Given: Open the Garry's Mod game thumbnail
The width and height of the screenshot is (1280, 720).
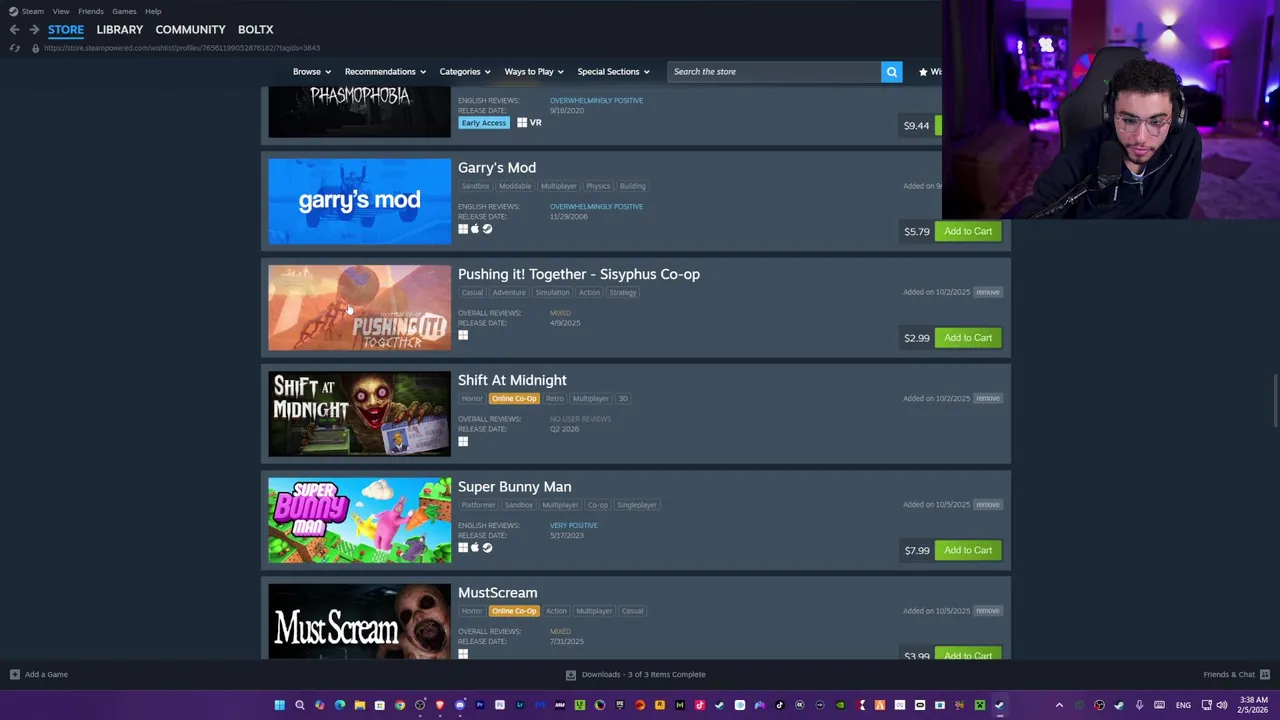Looking at the screenshot, I should (x=359, y=201).
